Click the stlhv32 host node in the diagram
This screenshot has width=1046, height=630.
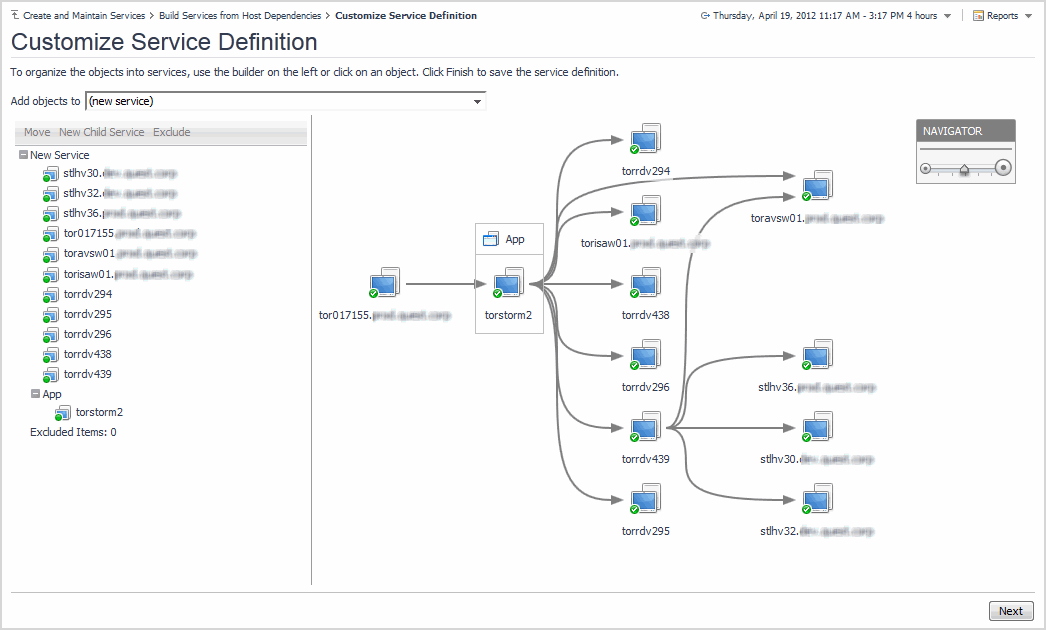[817, 499]
